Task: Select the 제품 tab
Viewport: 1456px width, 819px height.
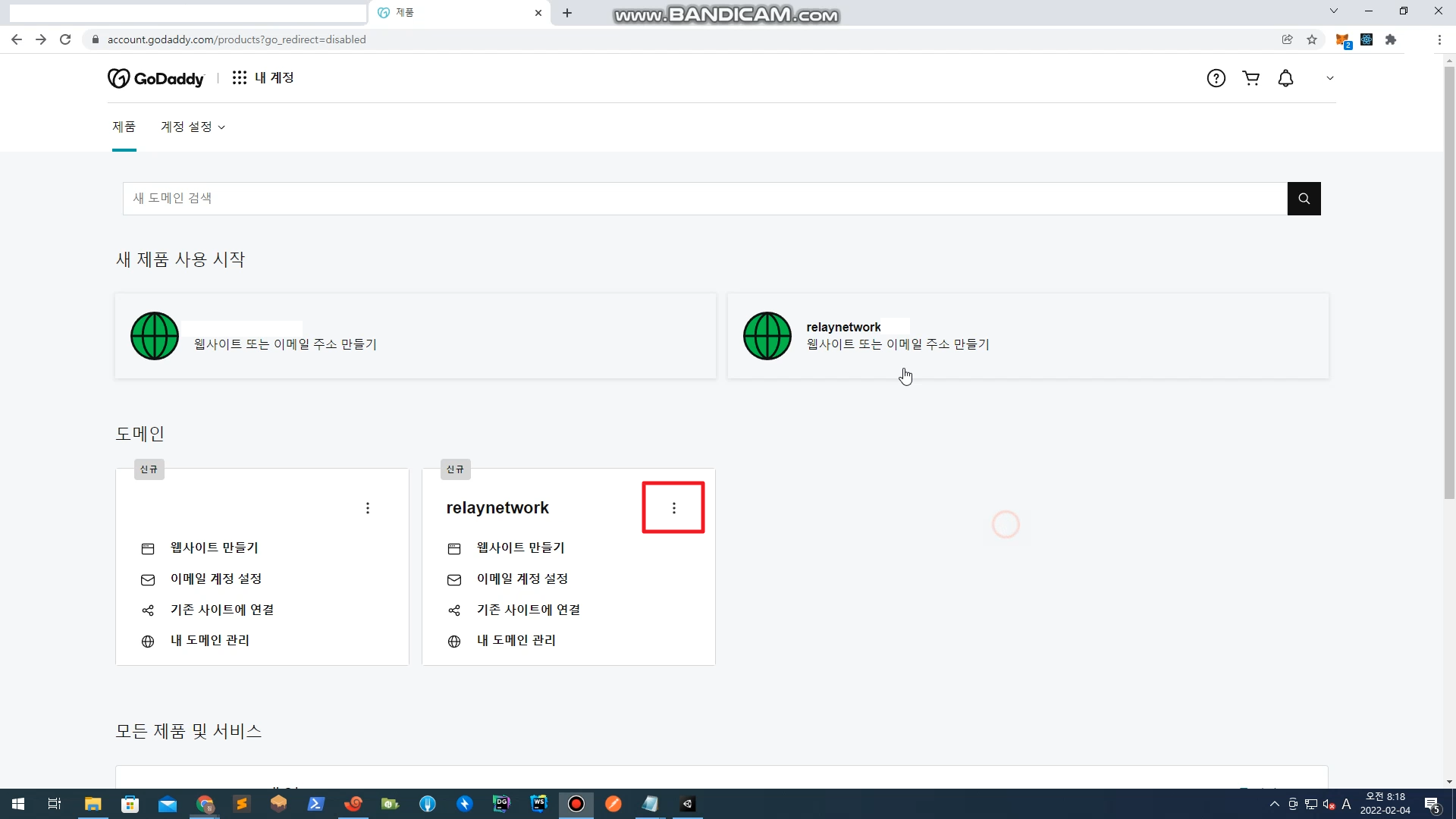Action: pyautogui.click(x=124, y=127)
